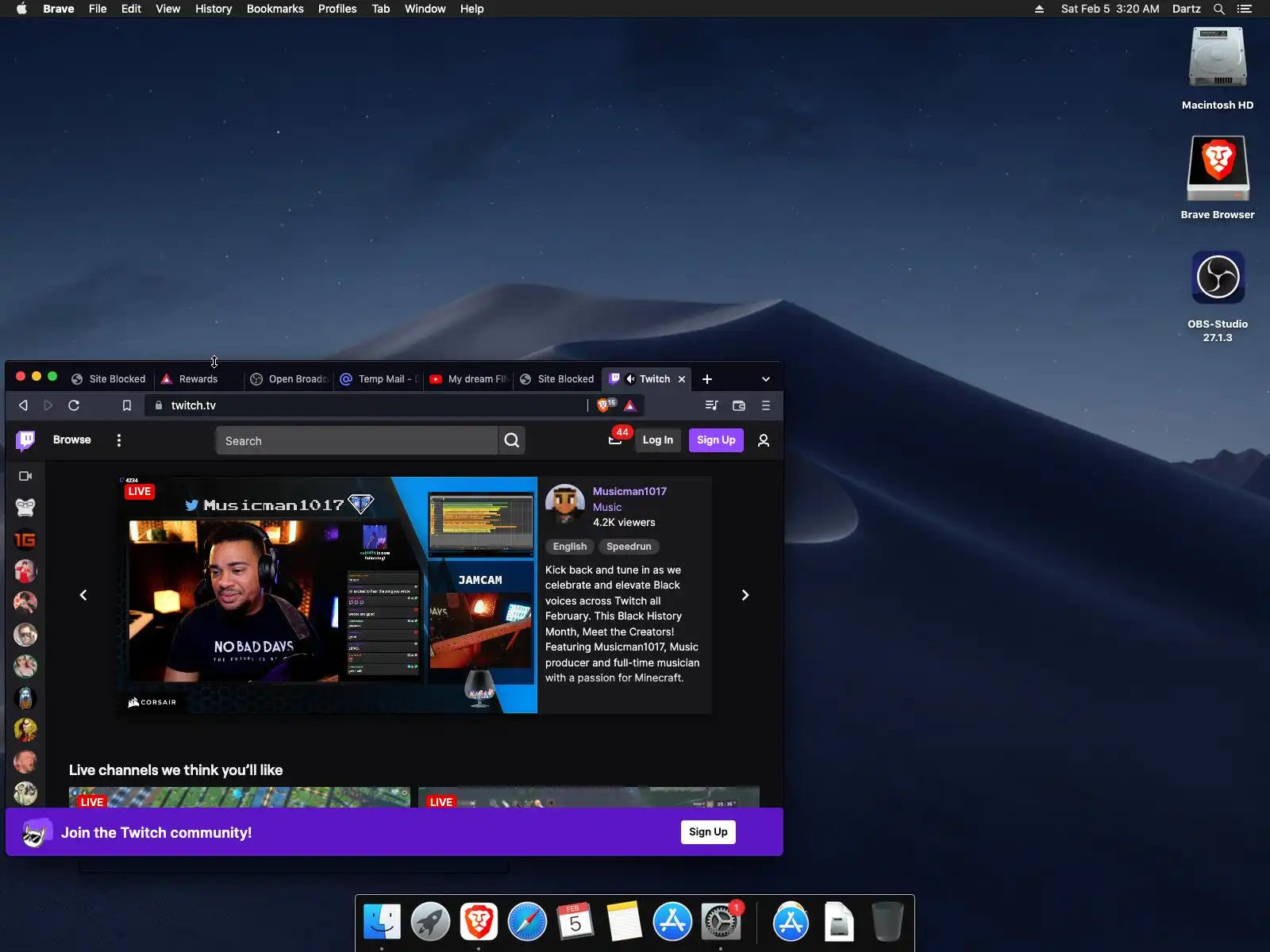This screenshot has width=1270, height=952.
Task: Open the Trash in the Dock
Action: [x=887, y=922]
